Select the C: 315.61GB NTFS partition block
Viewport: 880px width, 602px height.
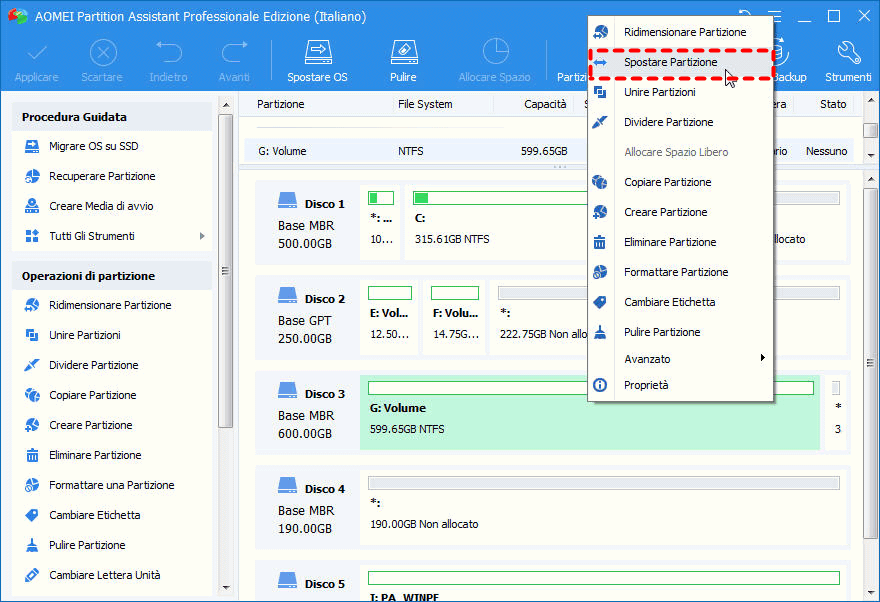[x=498, y=223]
